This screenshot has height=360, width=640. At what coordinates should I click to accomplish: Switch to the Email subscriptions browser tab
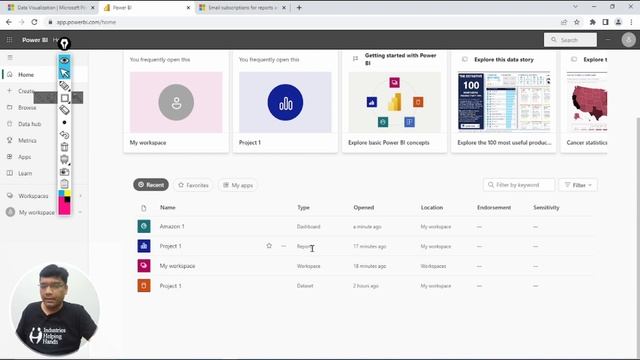tap(242, 7)
